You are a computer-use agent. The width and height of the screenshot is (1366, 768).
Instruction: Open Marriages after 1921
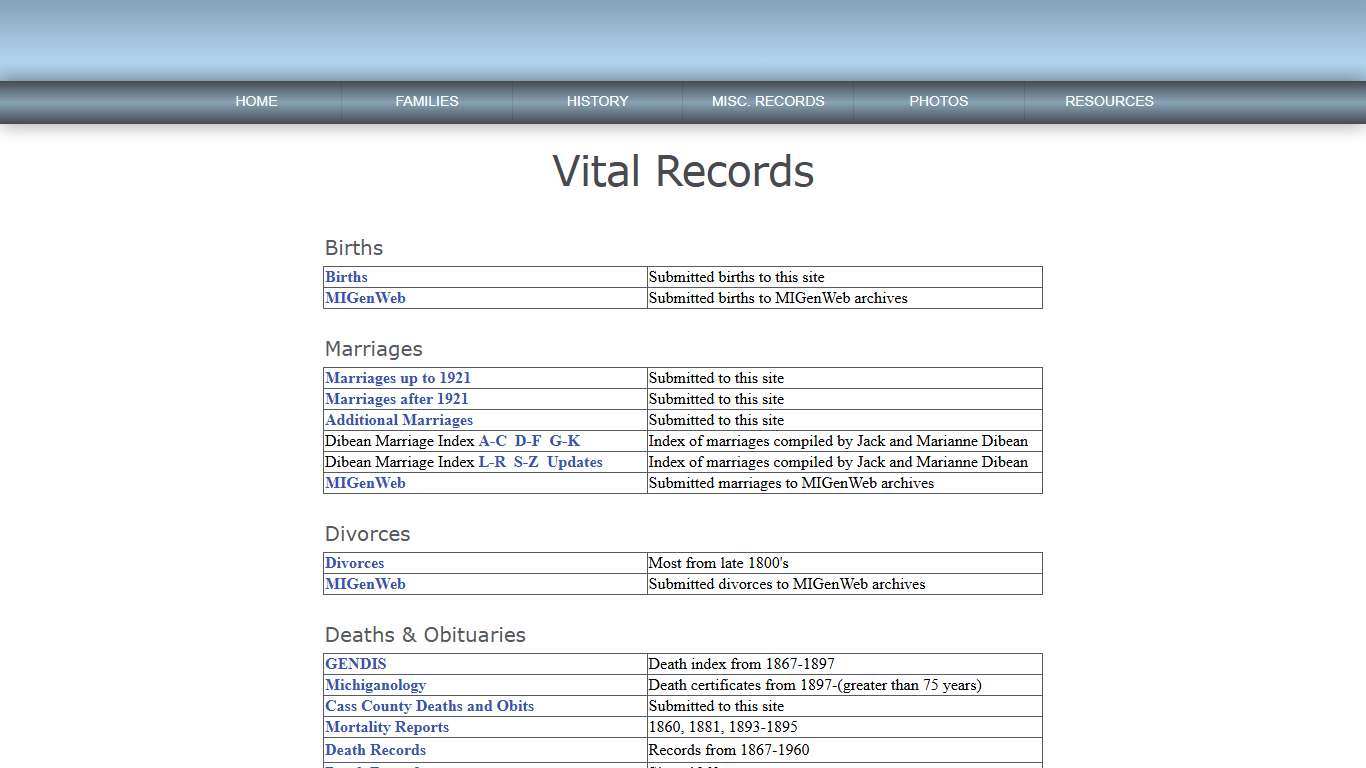[x=396, y=399]
